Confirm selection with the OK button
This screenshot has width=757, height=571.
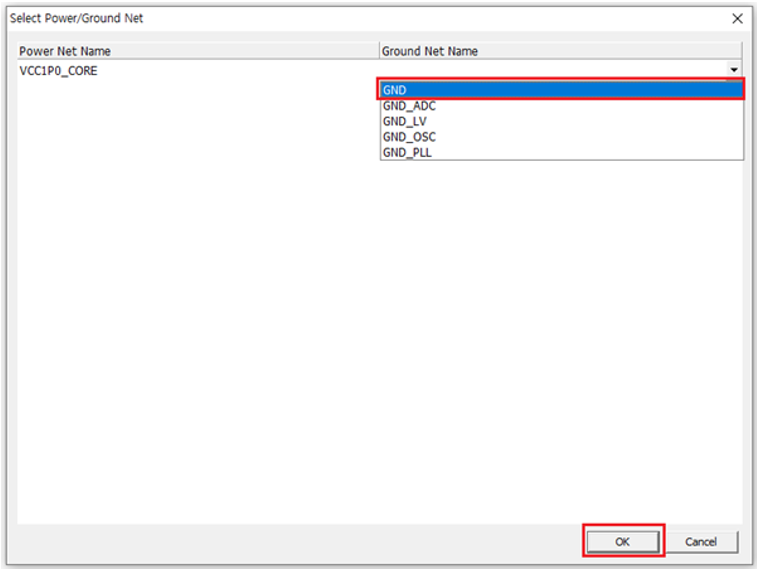pyautogui.click(x=622, y=541)
